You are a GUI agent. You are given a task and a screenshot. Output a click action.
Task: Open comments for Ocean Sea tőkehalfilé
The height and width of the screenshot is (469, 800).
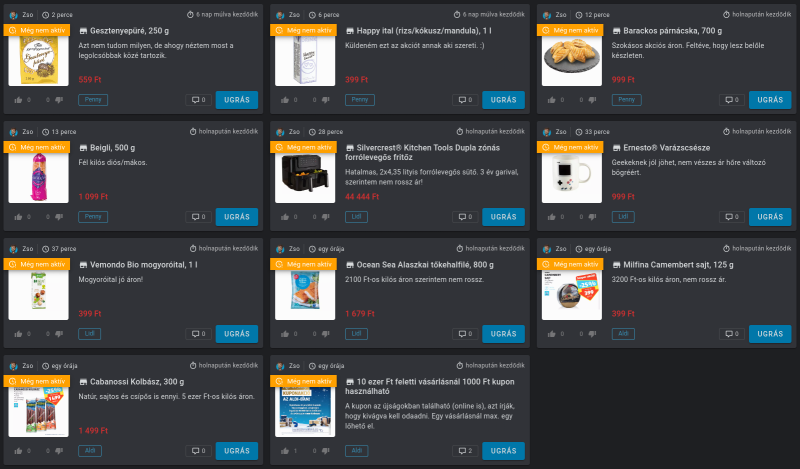(x=465, y=334)
